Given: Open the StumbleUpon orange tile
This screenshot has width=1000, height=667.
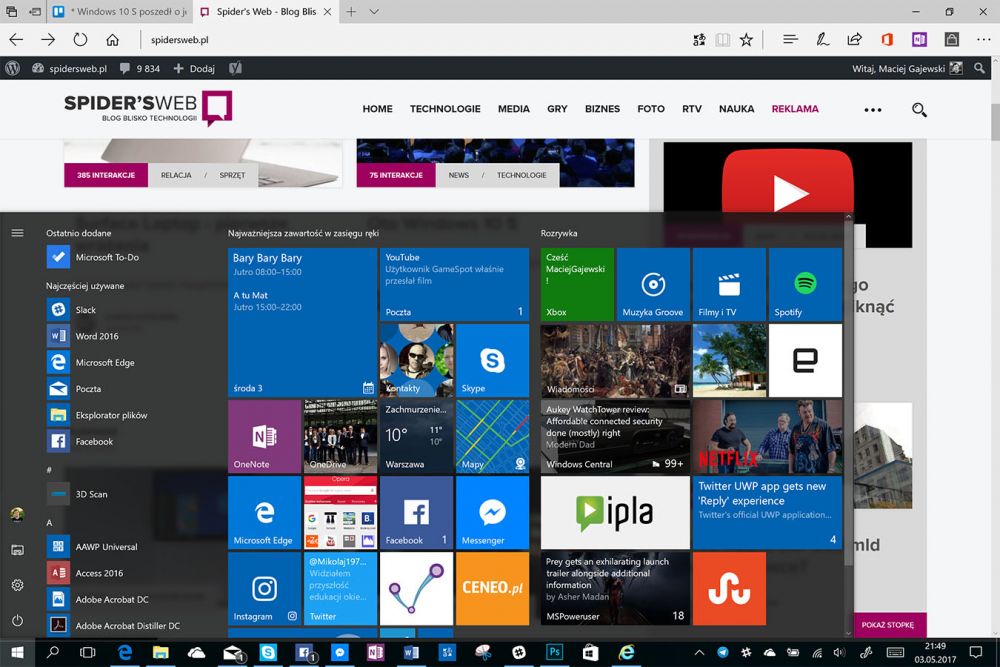Looking at the screenshot, I should tap(729, 589).
